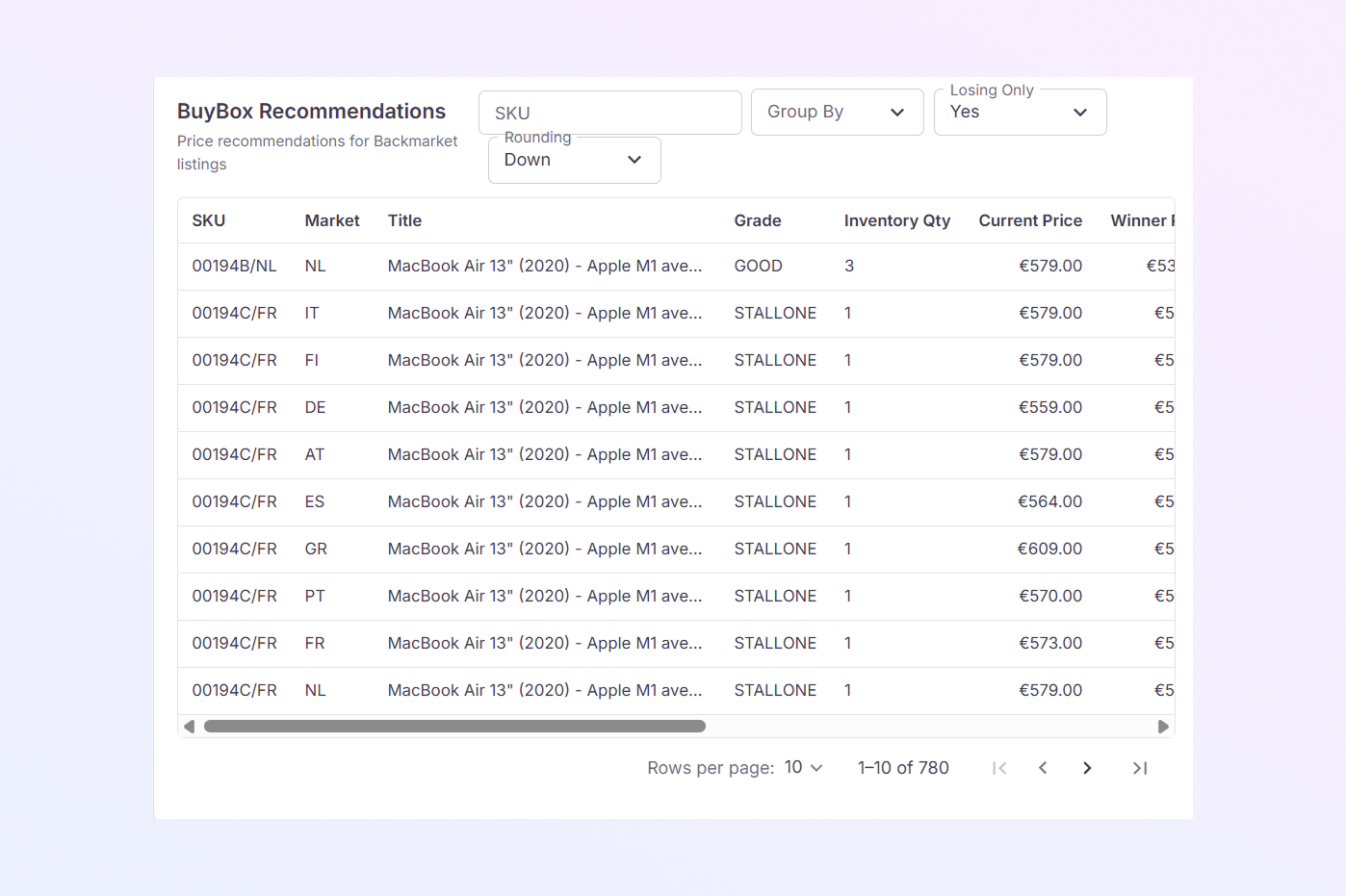Click the horizontal scrollbar left arrow
The width and height of the screenshot is (1346, 896).
tap(190, 727)
